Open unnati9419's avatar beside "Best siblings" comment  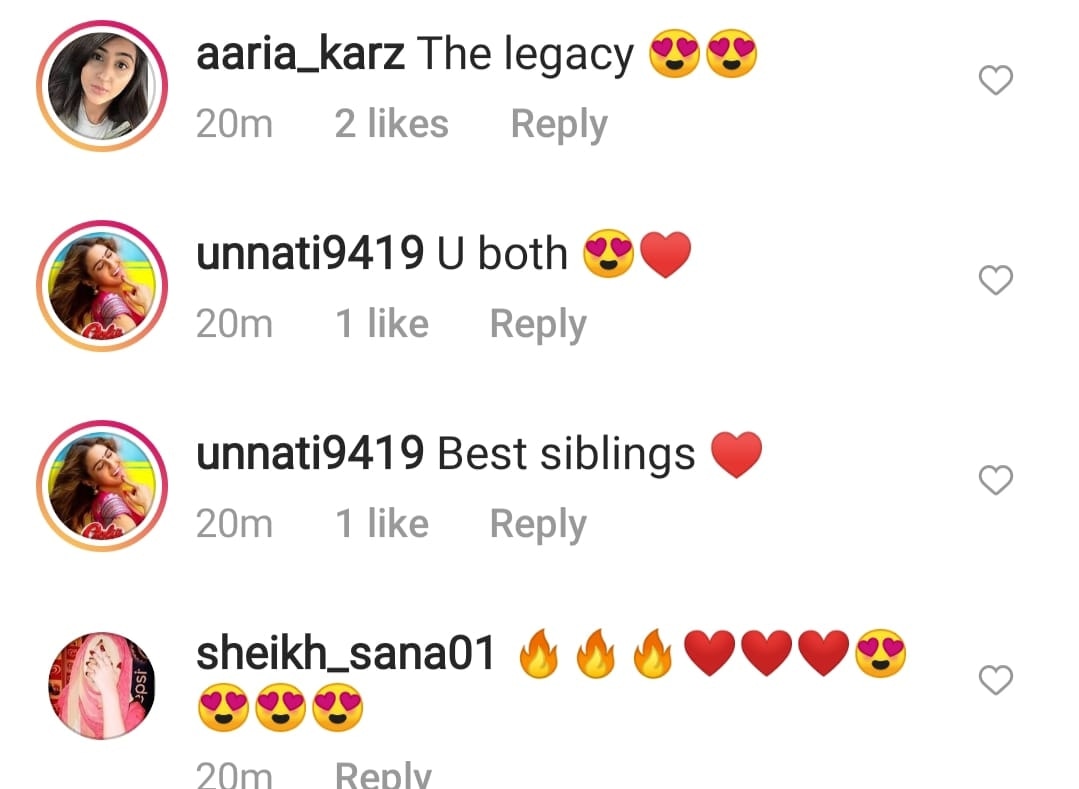pyautogui.click(x=102, y=486)
